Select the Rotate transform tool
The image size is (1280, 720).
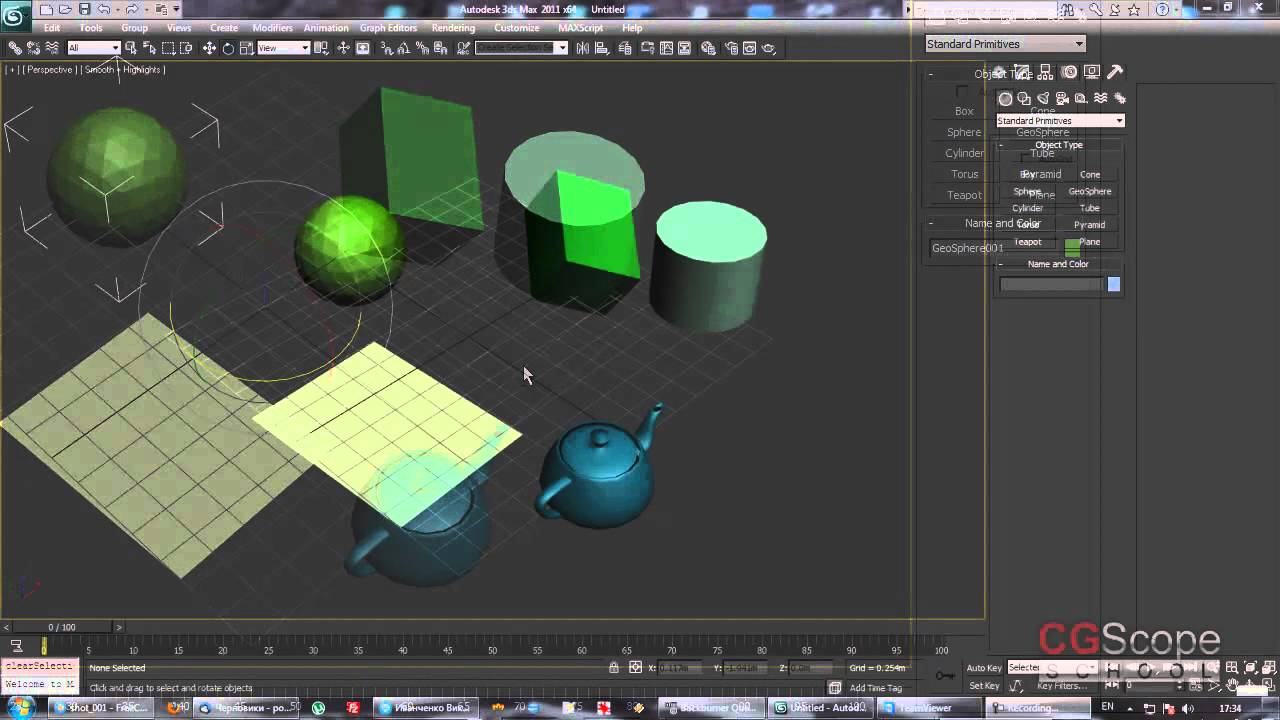[228, 48]
